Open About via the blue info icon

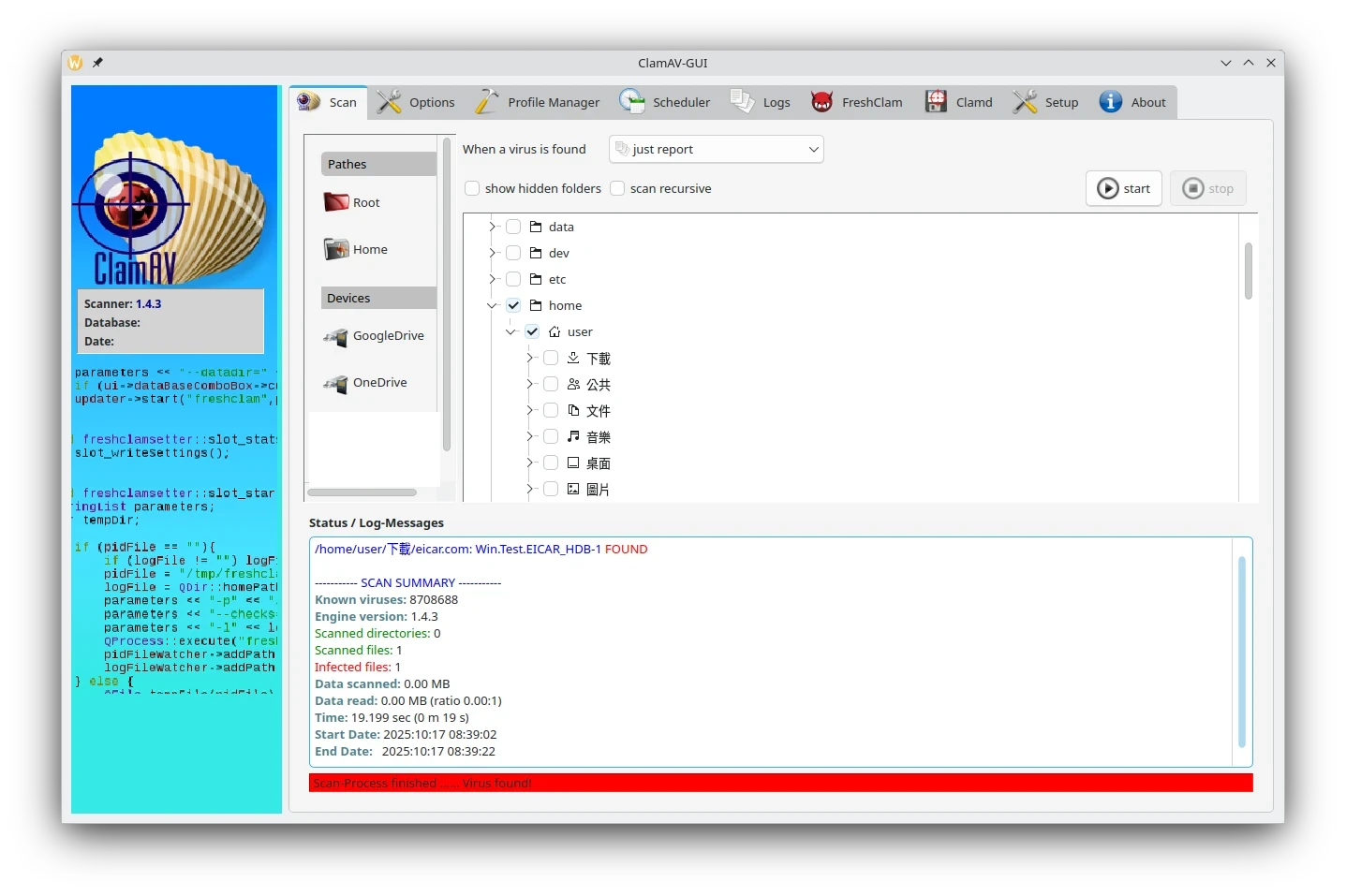[x=1110, y=102]
